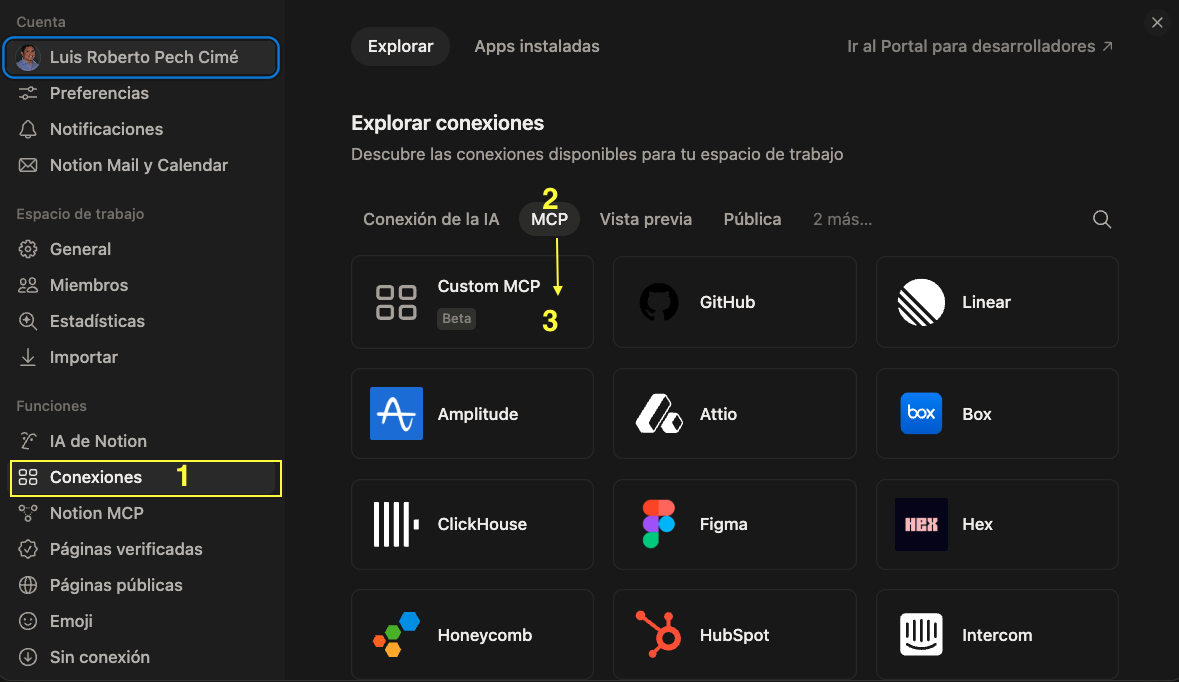Click the Importar download arrow icon
The image size is (1179, 682).
(x=28, y=357)
